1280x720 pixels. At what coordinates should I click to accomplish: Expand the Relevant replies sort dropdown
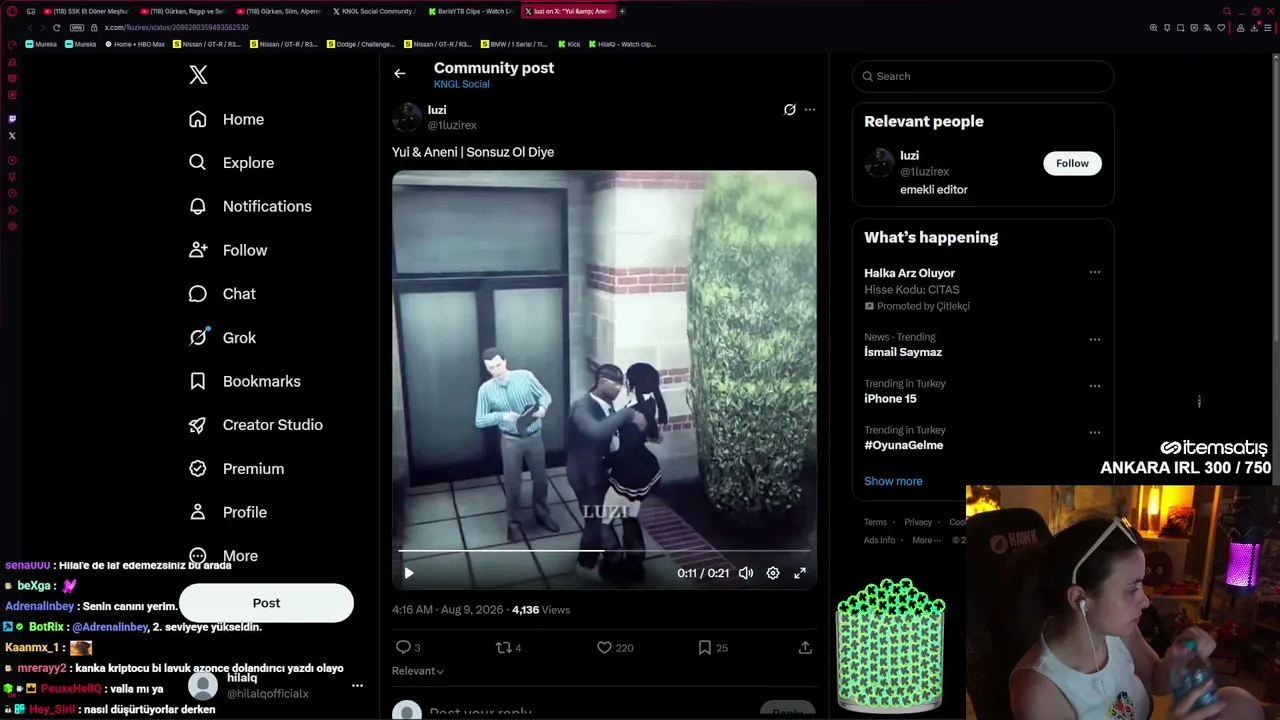(x=418, y=671)
